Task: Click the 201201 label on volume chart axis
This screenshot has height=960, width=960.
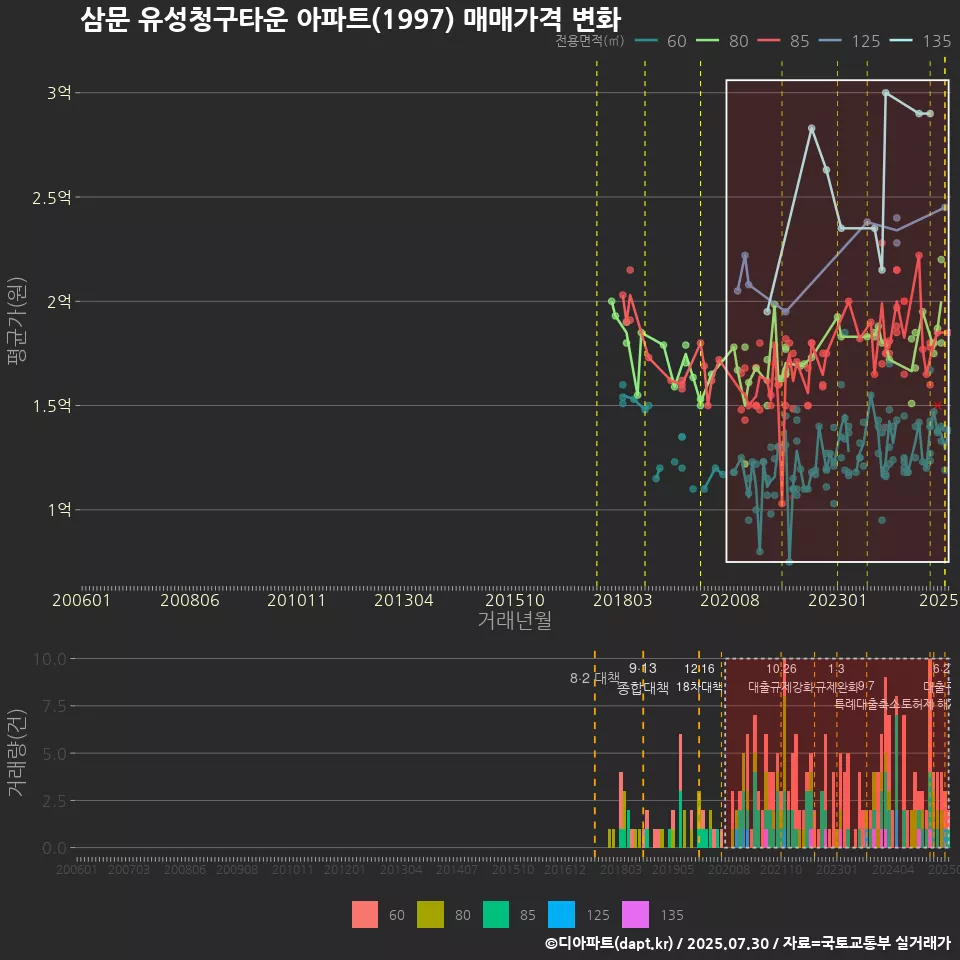Action: (x=344, y=869)
